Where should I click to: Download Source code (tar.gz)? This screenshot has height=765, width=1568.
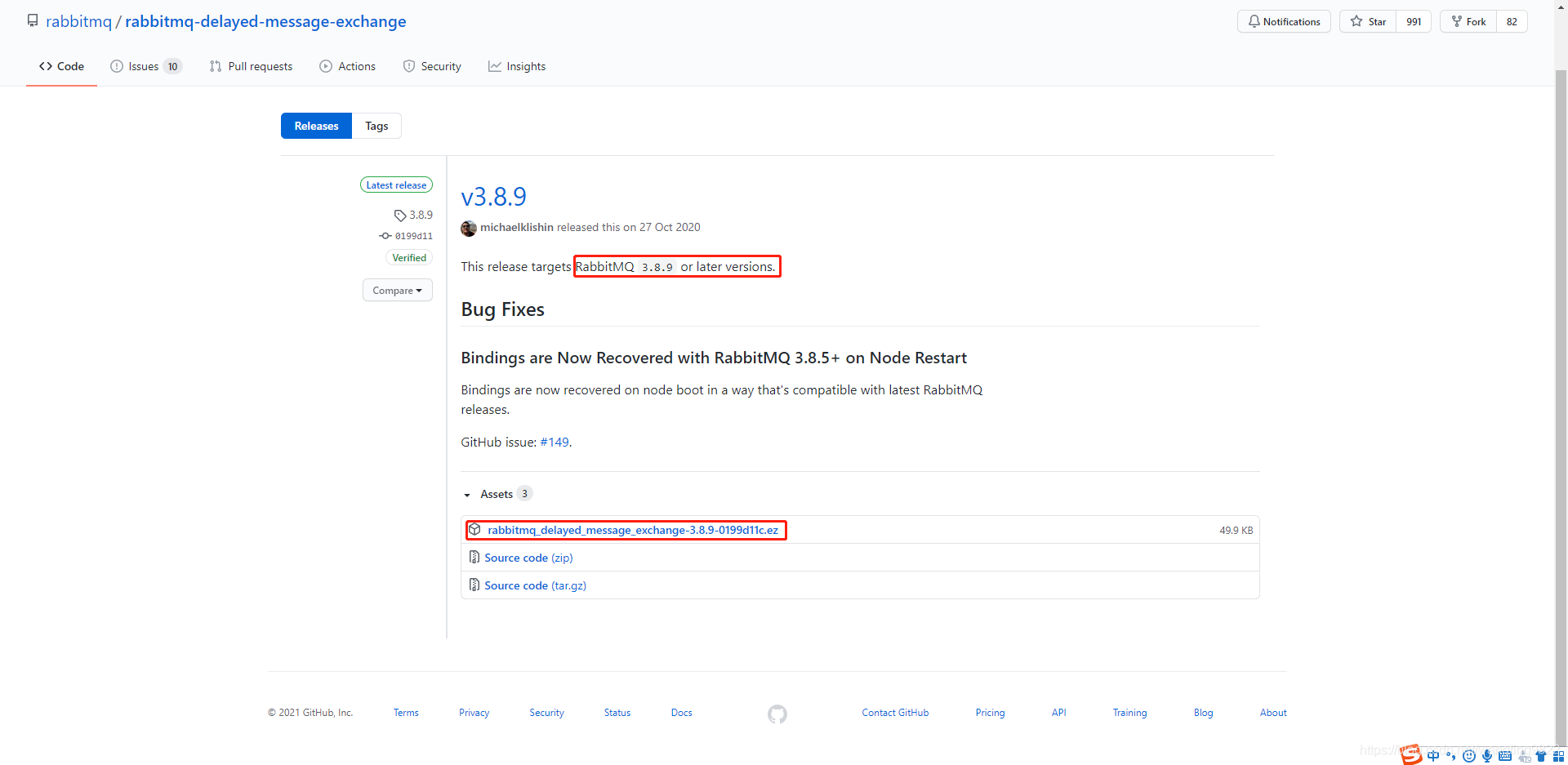535,585
